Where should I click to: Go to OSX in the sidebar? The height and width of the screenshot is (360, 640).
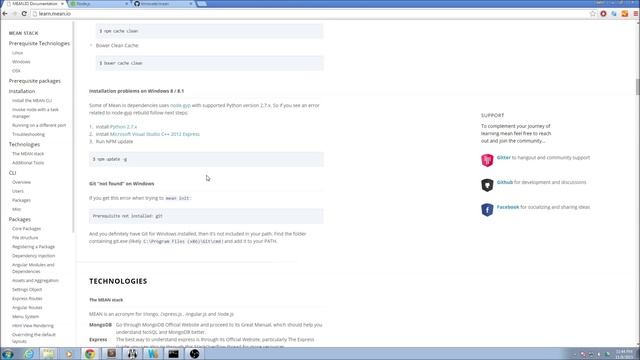point(16,71)
